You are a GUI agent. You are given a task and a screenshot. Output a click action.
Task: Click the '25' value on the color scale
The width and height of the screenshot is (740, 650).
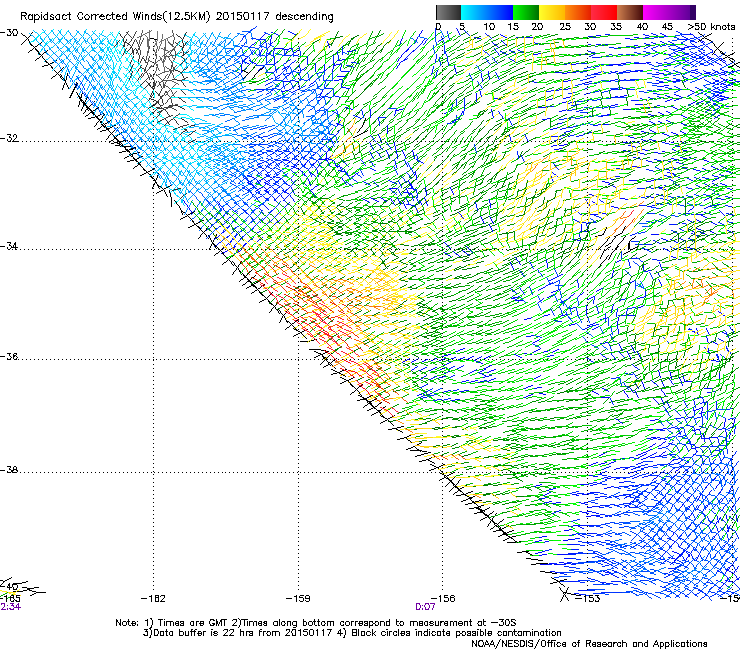tap(565, 27)
